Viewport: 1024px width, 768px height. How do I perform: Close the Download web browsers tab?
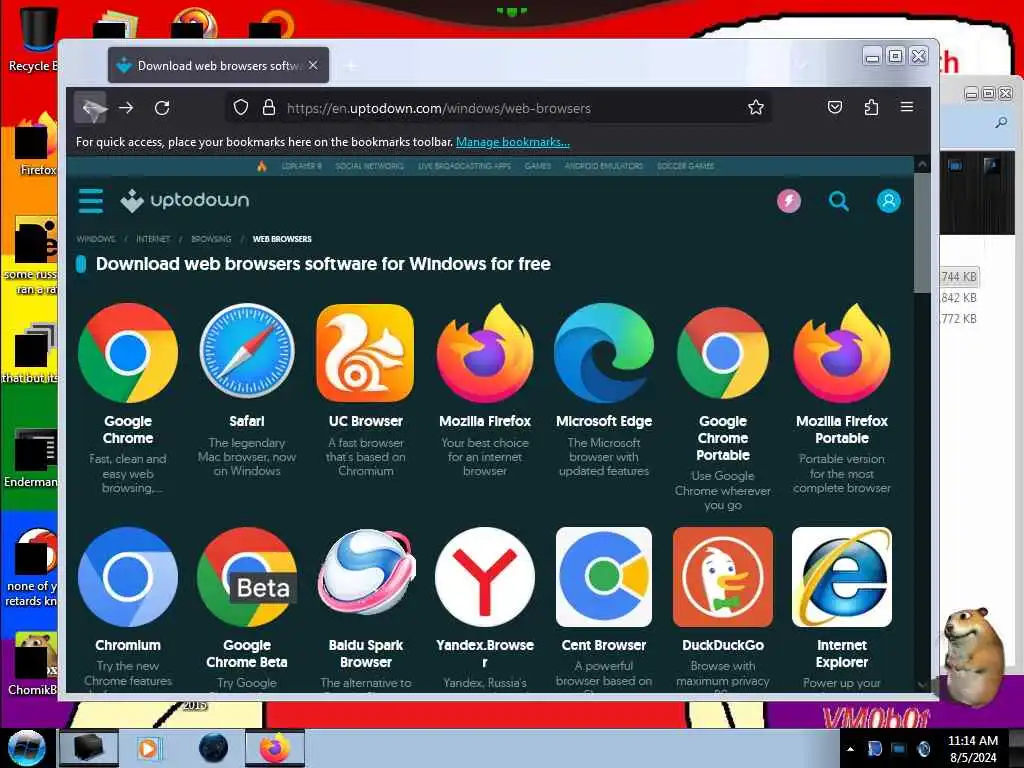(x=313, y=65)
